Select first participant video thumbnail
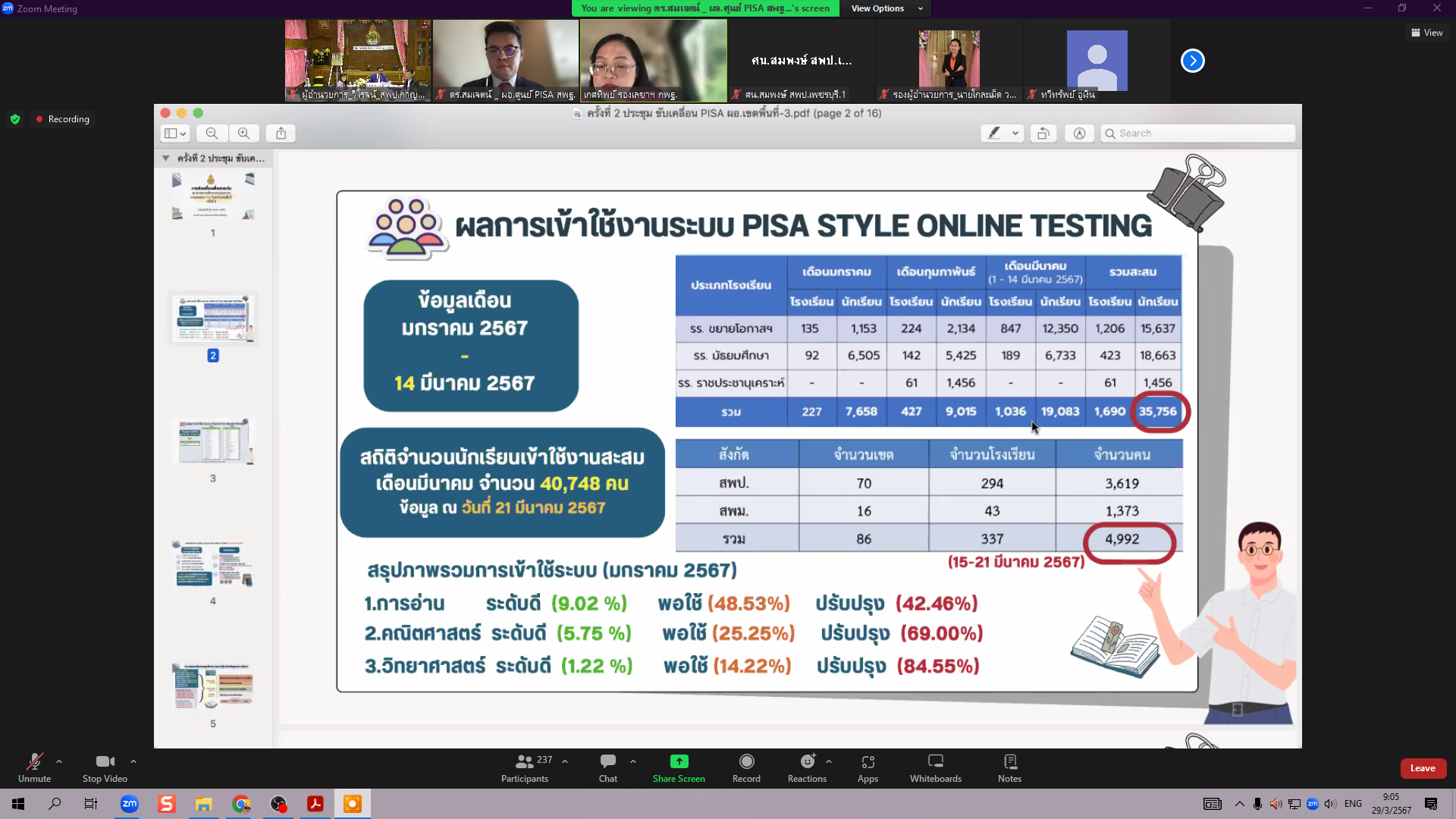 (x=358, y=61)
